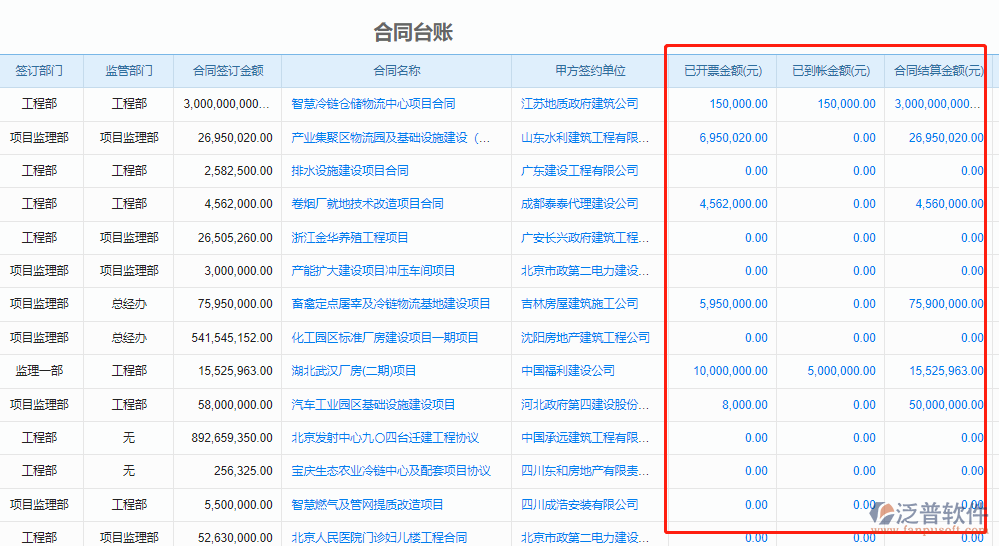
Task: Click the 中国福利建设公司 company link
Action: click(x=567, y=371)
